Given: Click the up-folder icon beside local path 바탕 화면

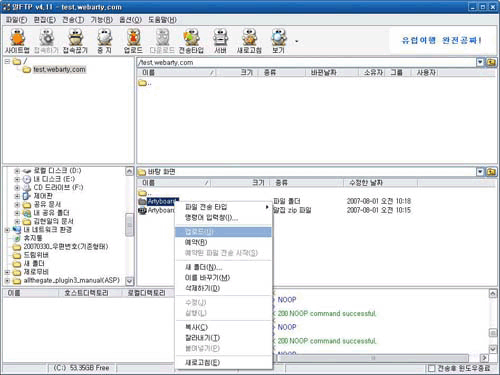Looking at the screenshot, I should 491,172.
